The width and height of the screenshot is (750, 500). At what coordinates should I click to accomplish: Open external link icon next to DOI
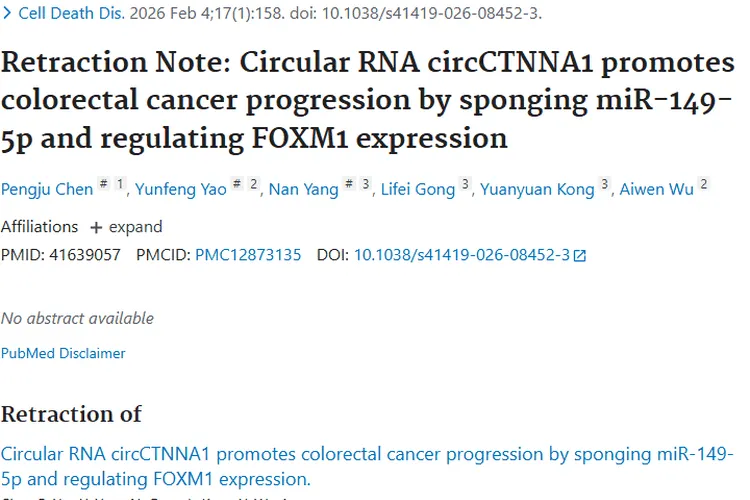[x=580, y=255]
